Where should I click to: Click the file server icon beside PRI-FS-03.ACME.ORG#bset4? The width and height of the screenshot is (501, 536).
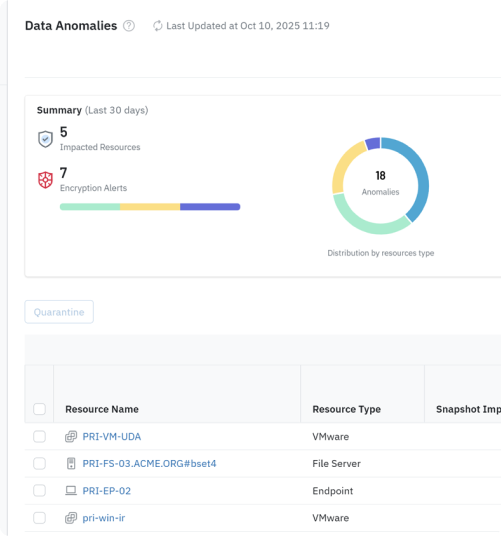[71, 464]
